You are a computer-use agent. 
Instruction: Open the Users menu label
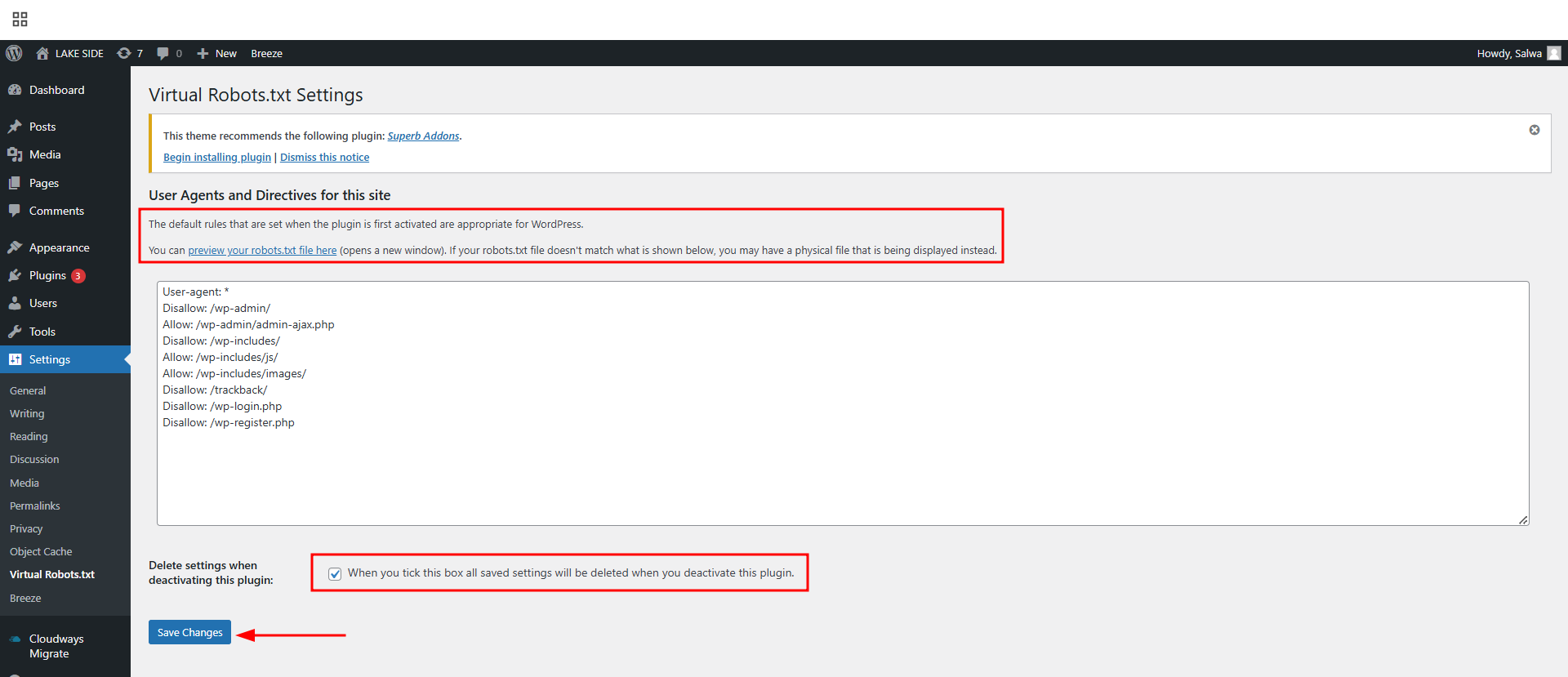click(43, 303)
